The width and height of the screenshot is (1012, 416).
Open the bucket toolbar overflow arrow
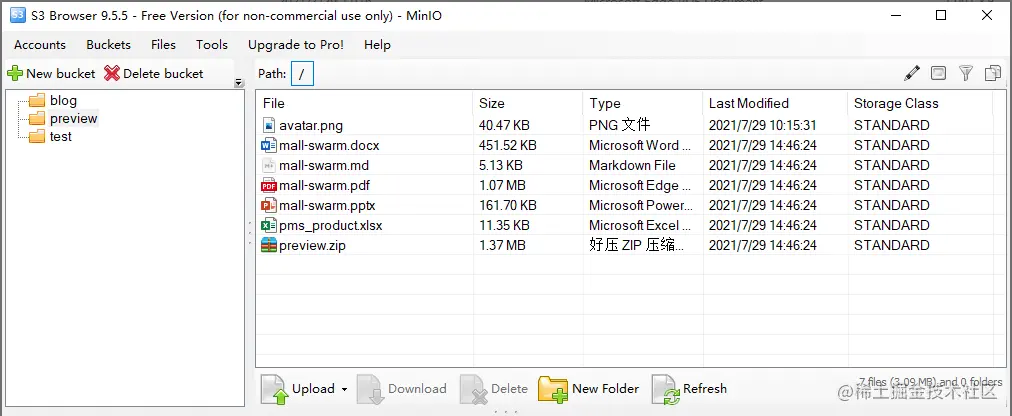click(239, 83)
